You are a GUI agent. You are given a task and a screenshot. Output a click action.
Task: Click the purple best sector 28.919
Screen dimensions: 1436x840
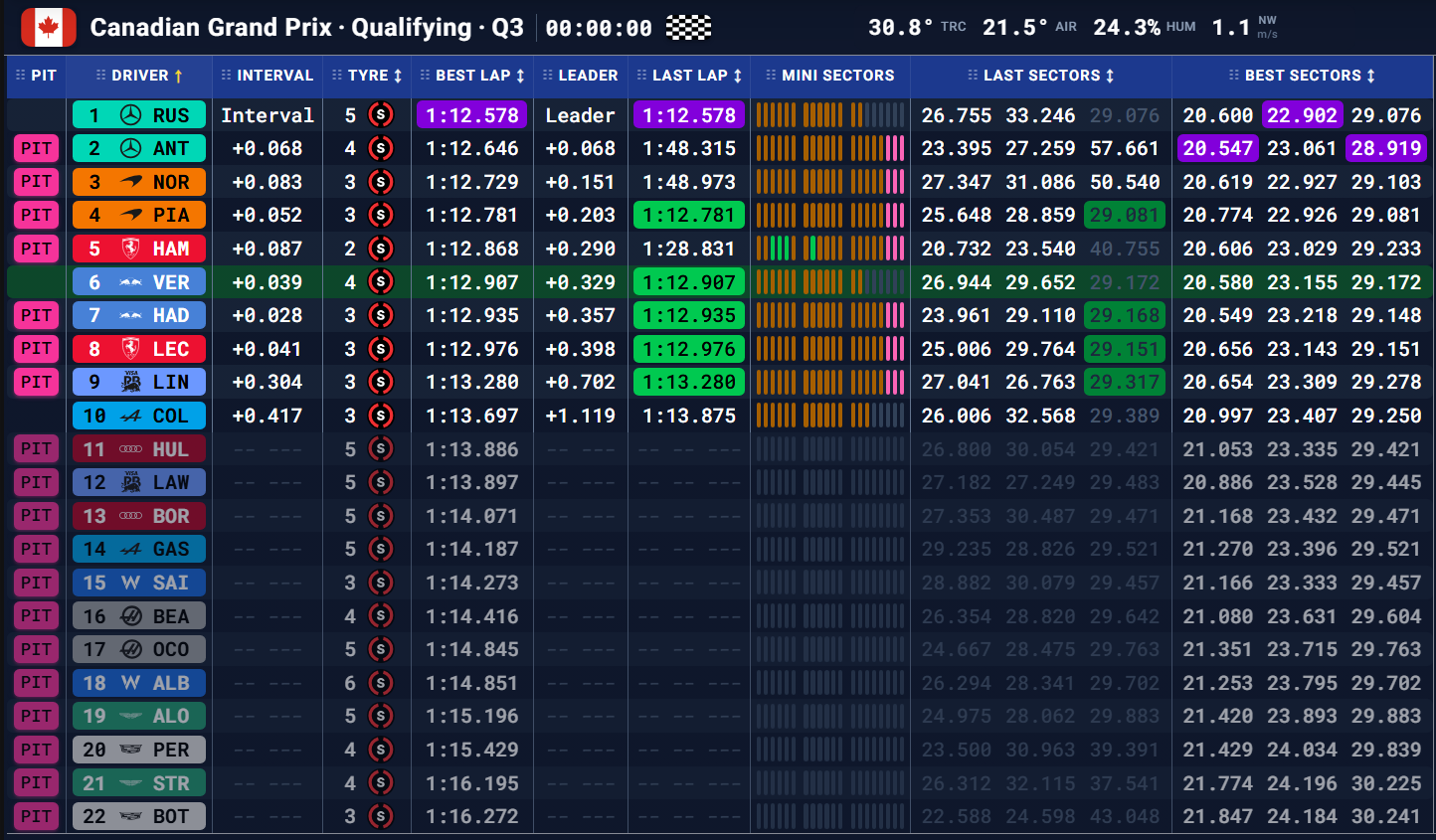pyautogui.click(x=1386, y=149)
